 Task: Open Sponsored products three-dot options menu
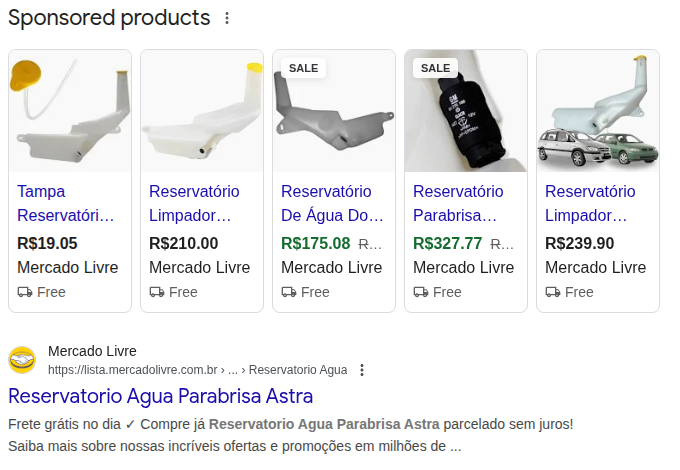click(x=227, y=18)
